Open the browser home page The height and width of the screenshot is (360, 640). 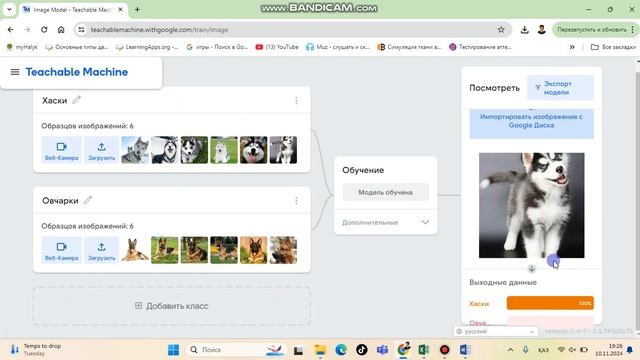pyautogui.click(x=61, y=30)
